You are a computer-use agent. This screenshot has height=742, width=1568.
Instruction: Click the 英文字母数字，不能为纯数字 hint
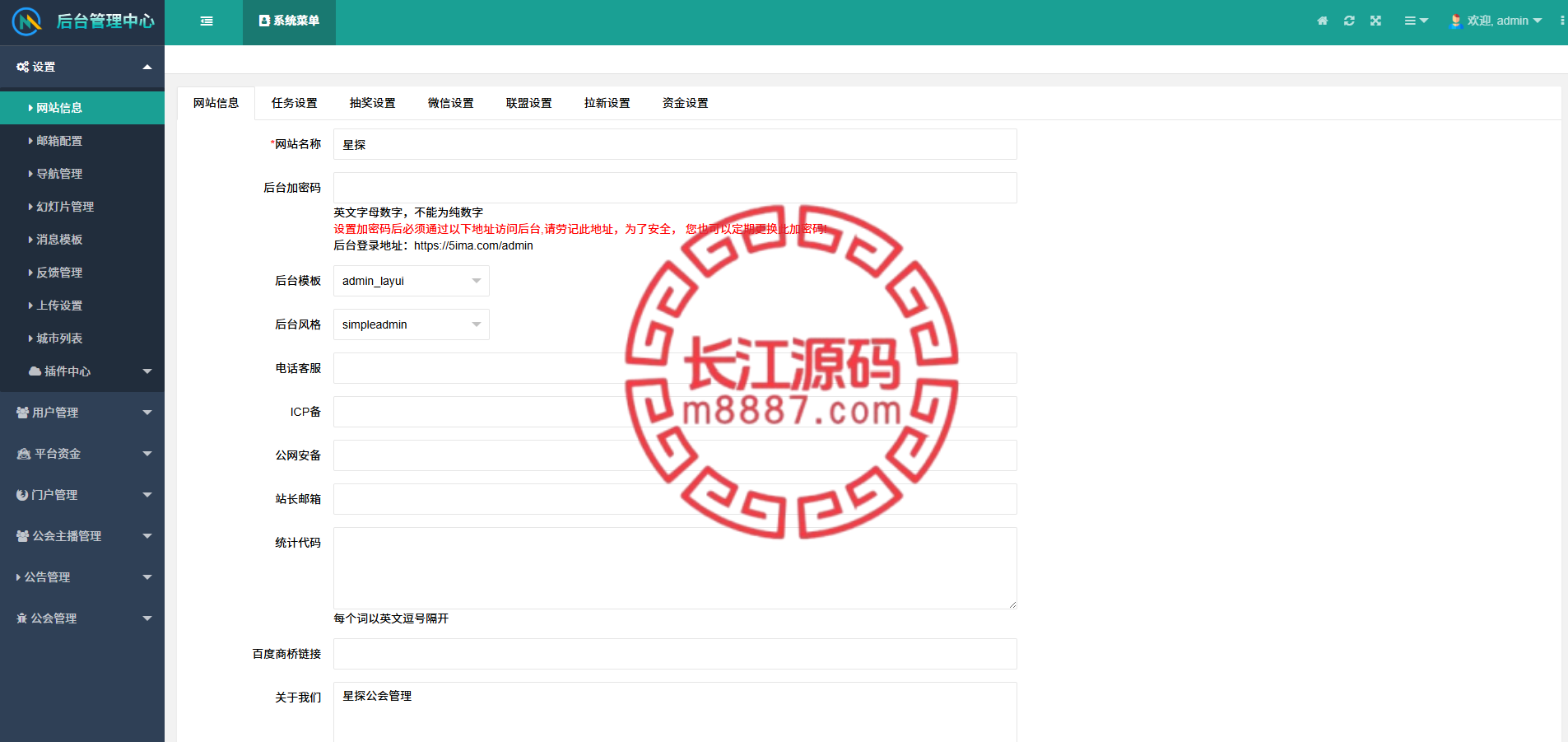click(408, 212)
